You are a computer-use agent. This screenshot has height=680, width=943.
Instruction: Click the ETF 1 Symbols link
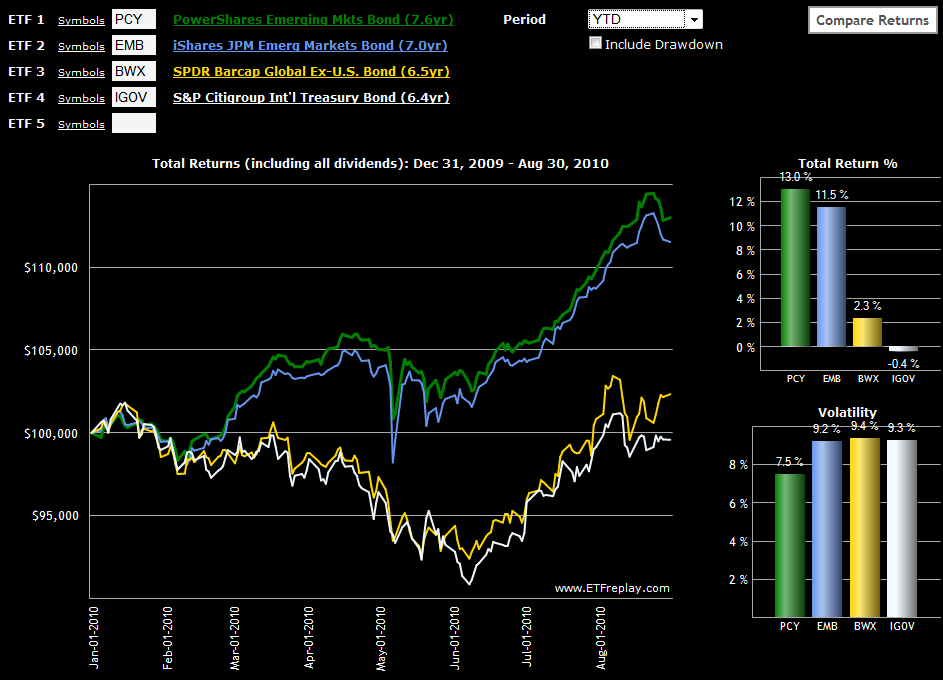[81, 20]
